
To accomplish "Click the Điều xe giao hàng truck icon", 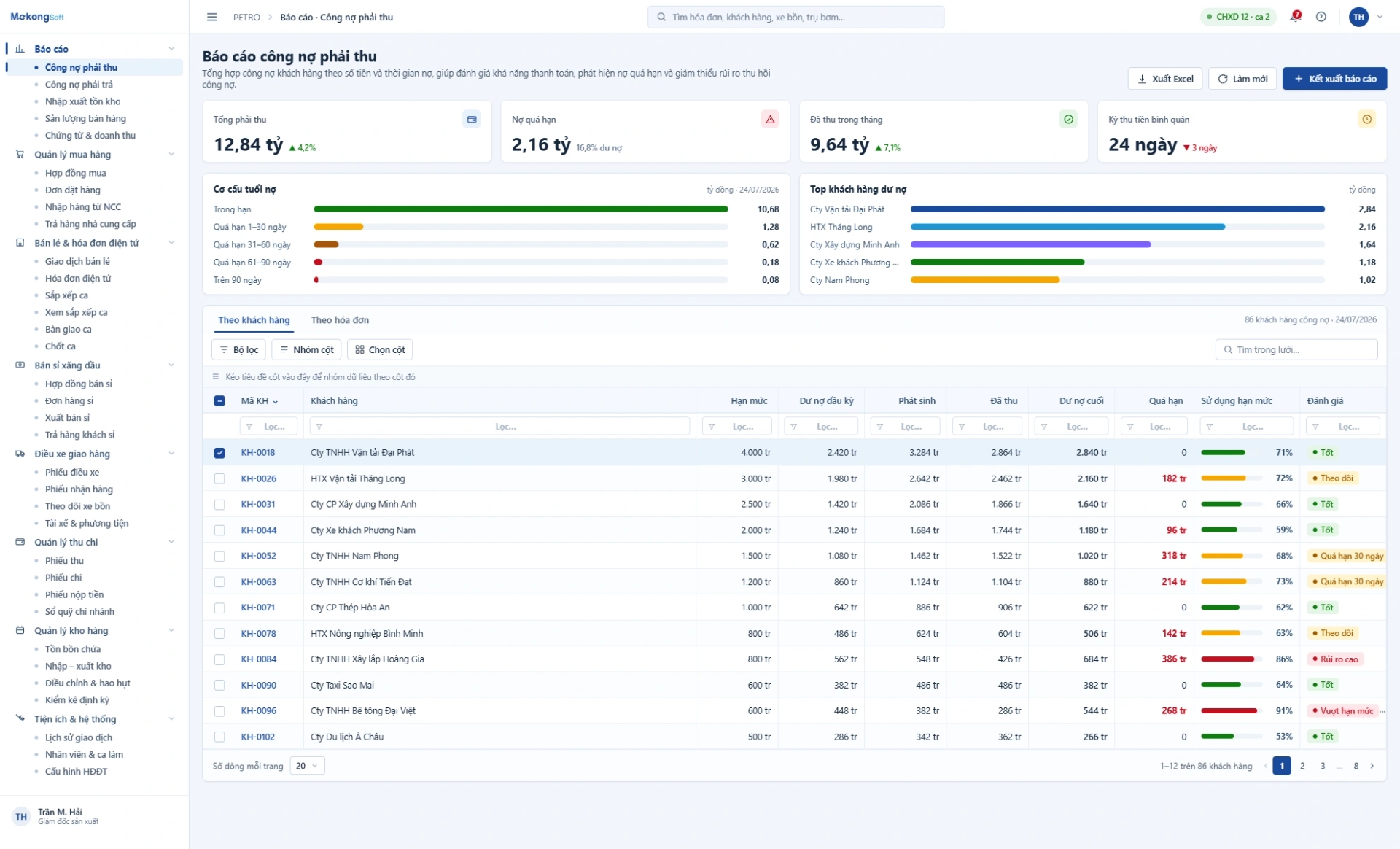I will (x=20, y=454).
